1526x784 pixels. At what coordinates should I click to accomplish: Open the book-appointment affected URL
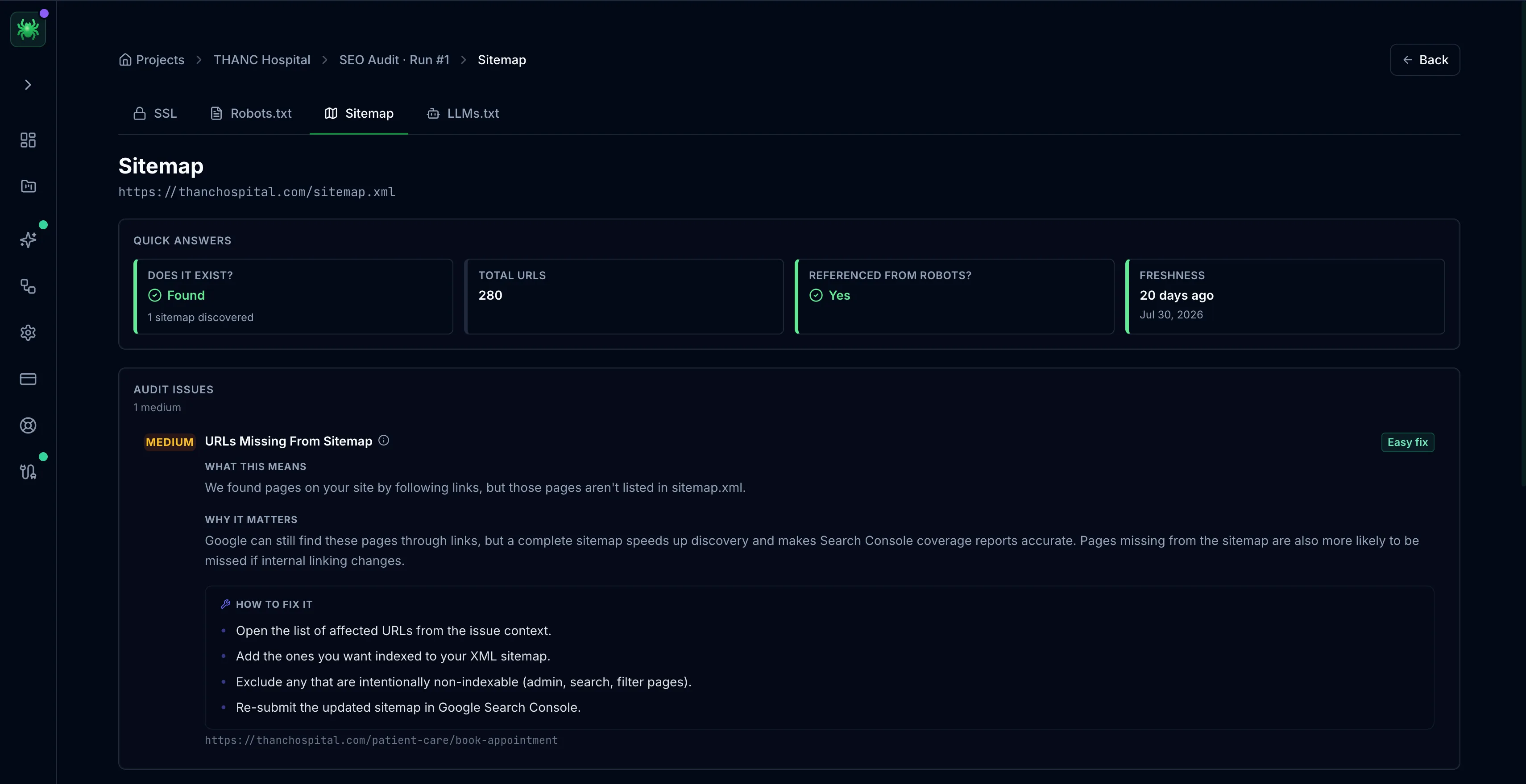coord(381,740)
